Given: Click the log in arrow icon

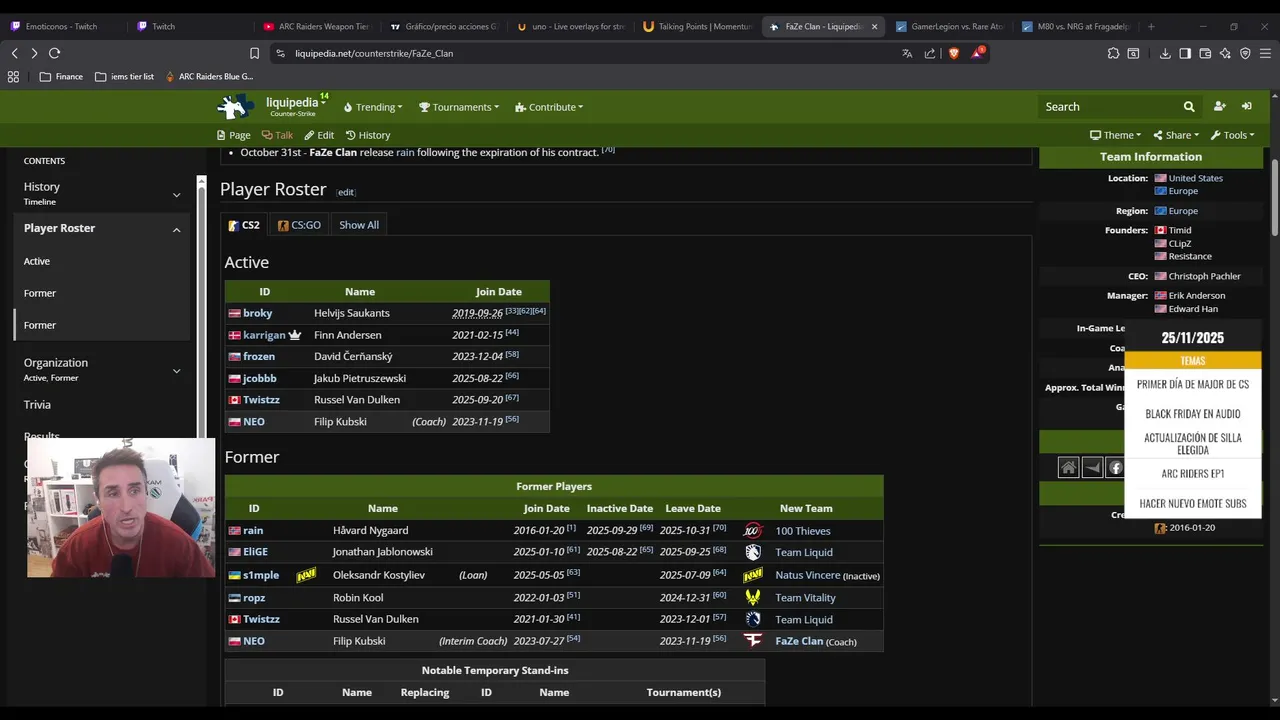Looking at the screenshot, I should (1247, 106).
